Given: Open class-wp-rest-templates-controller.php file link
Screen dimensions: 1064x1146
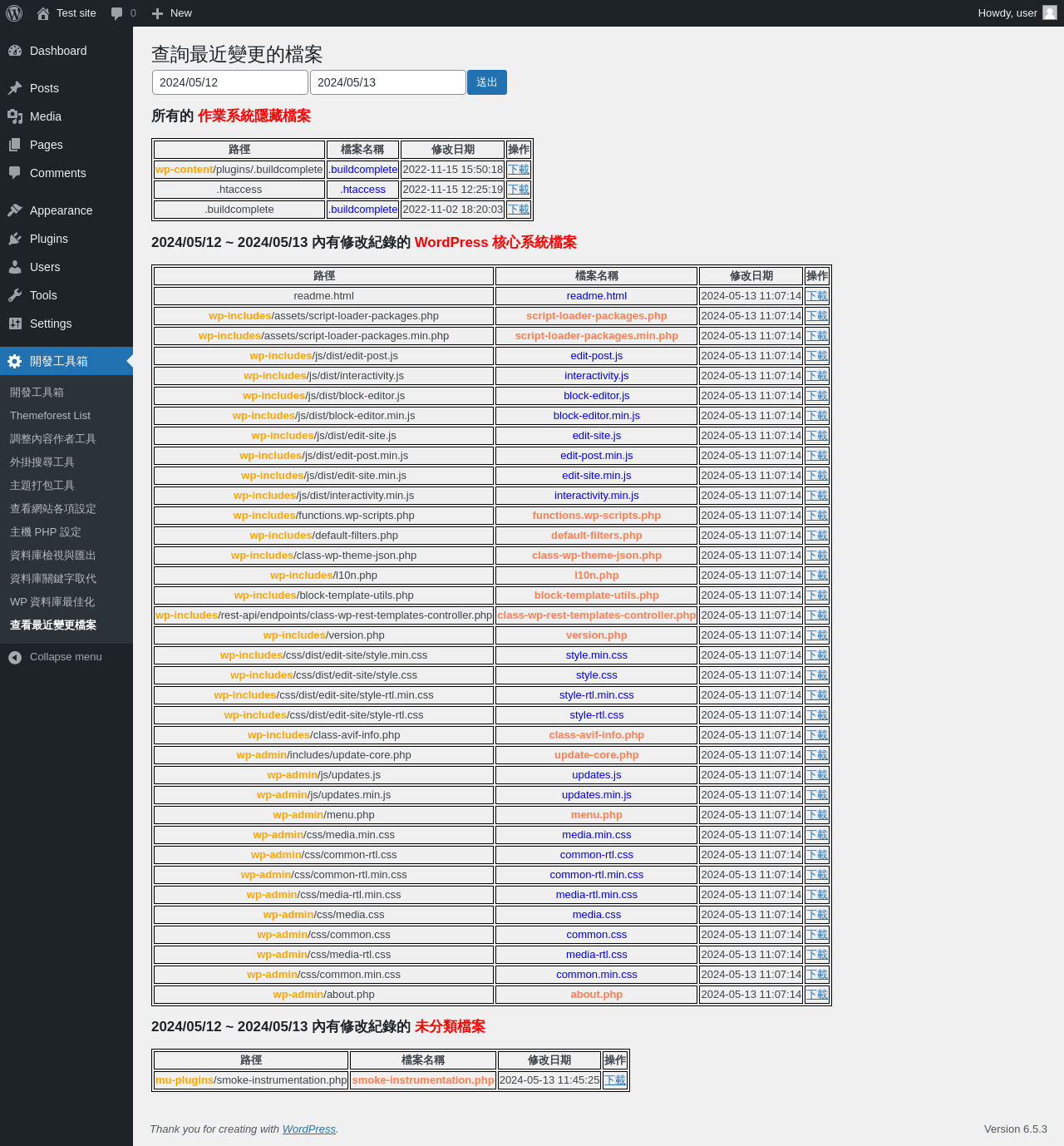Looking at the screenshot, I should tap(597, 615).
